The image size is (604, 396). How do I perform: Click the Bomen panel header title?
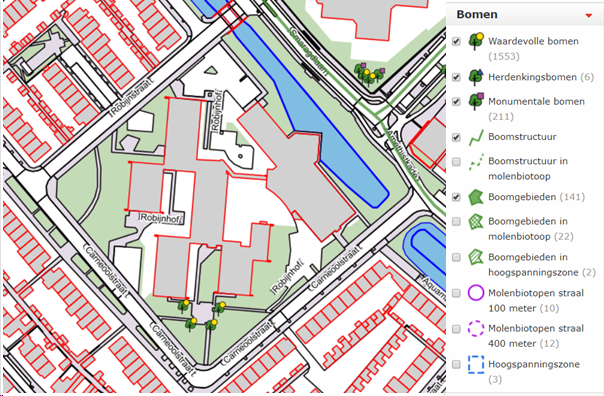point(477,15)
